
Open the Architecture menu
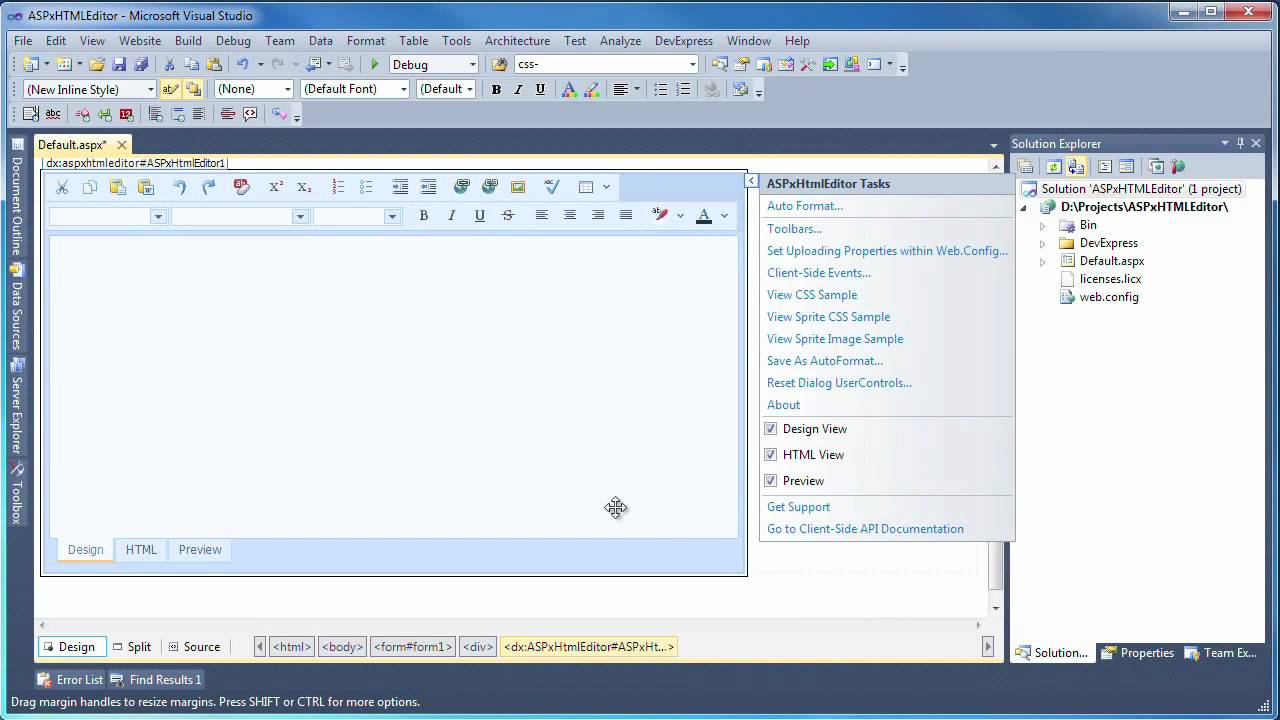[517, 41]
